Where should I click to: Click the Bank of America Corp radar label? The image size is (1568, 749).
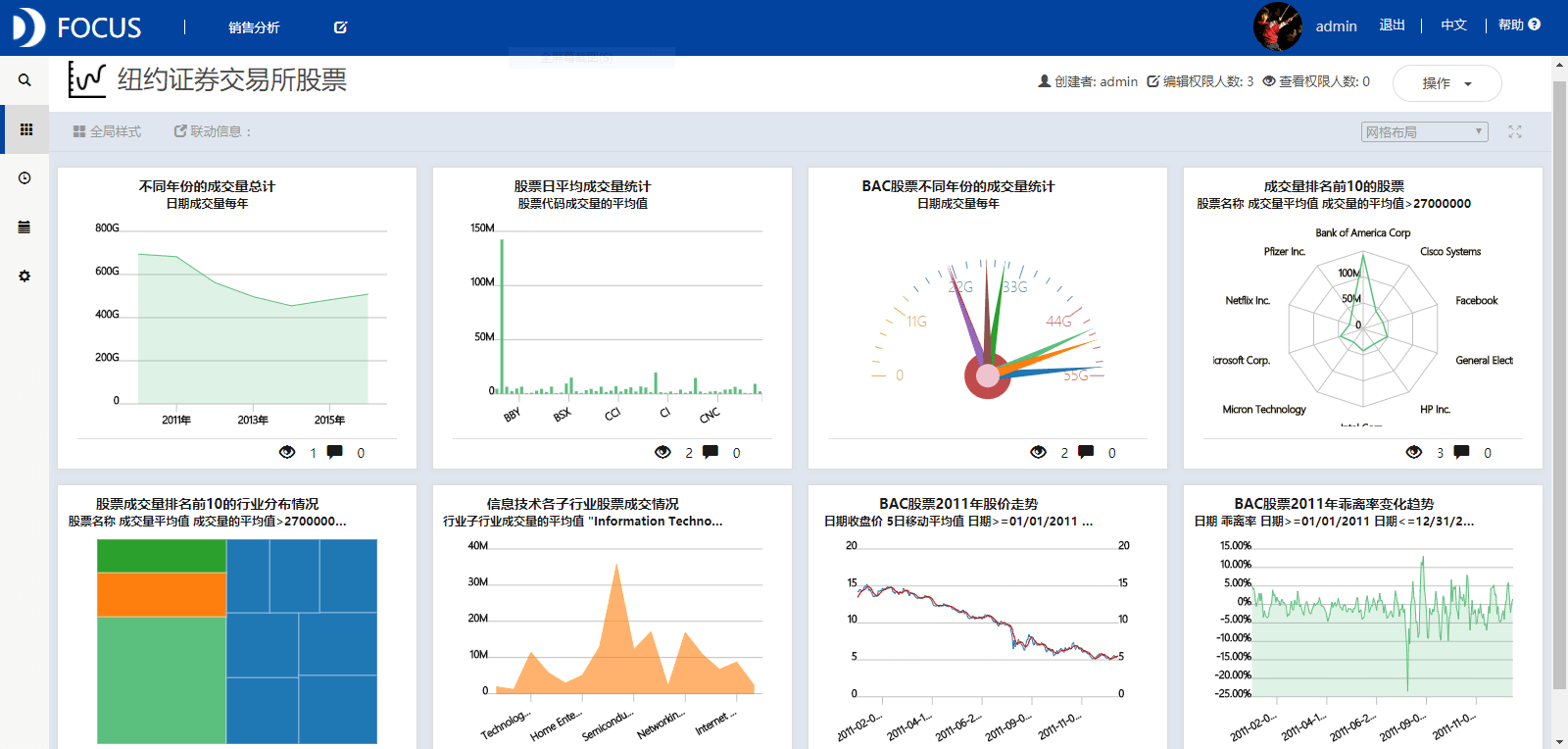coord(1363,233)
